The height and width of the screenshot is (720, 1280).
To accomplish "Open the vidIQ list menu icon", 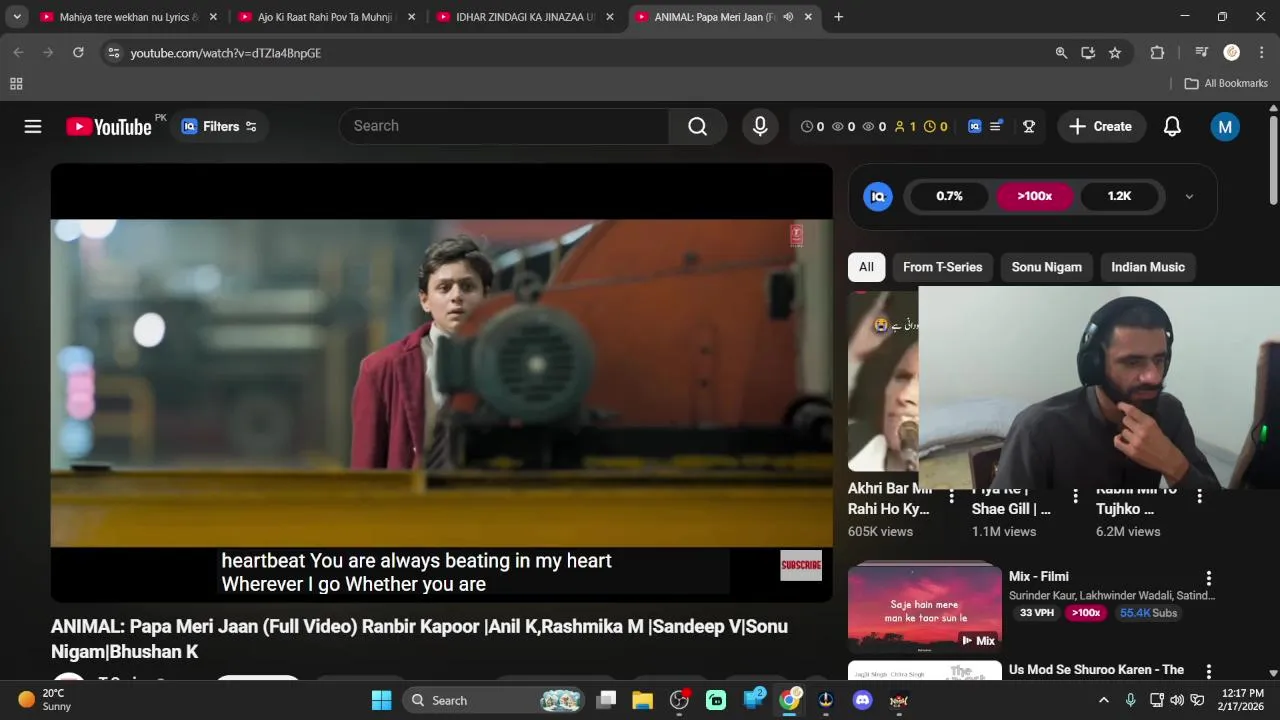I will tap(996, 126).
